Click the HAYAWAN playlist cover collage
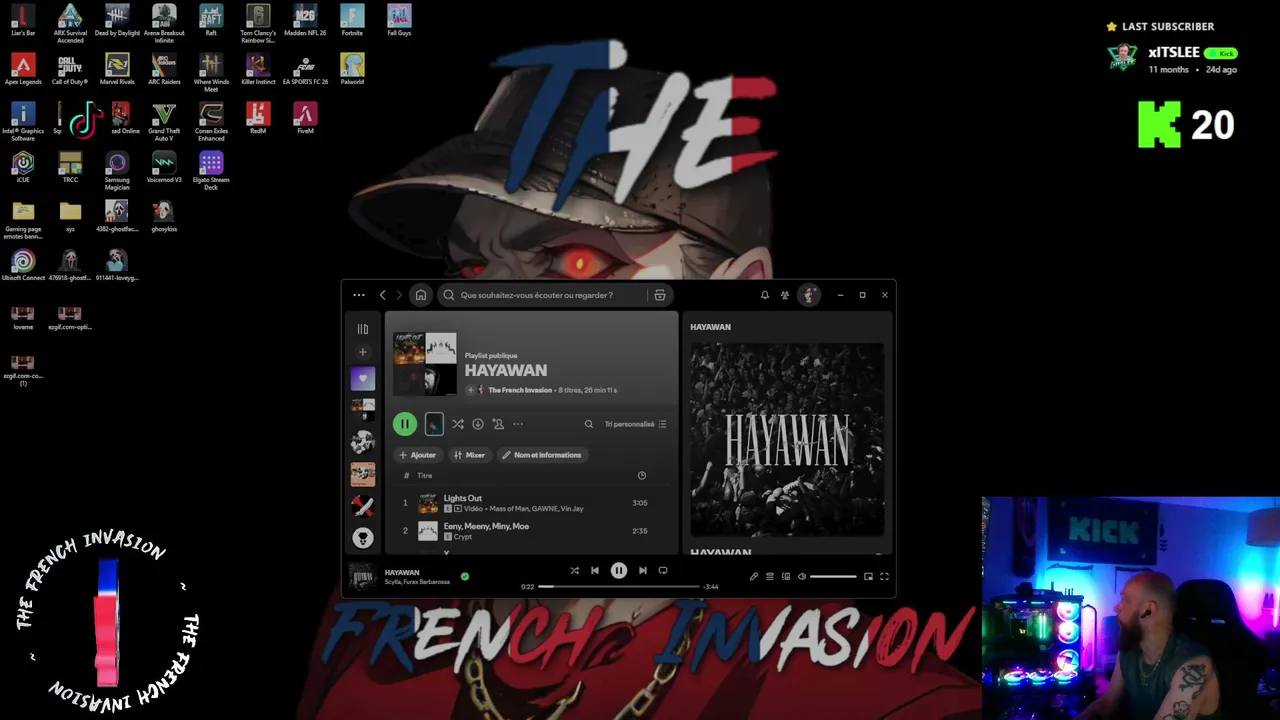1280x720 pixels. tap(425, 364)
